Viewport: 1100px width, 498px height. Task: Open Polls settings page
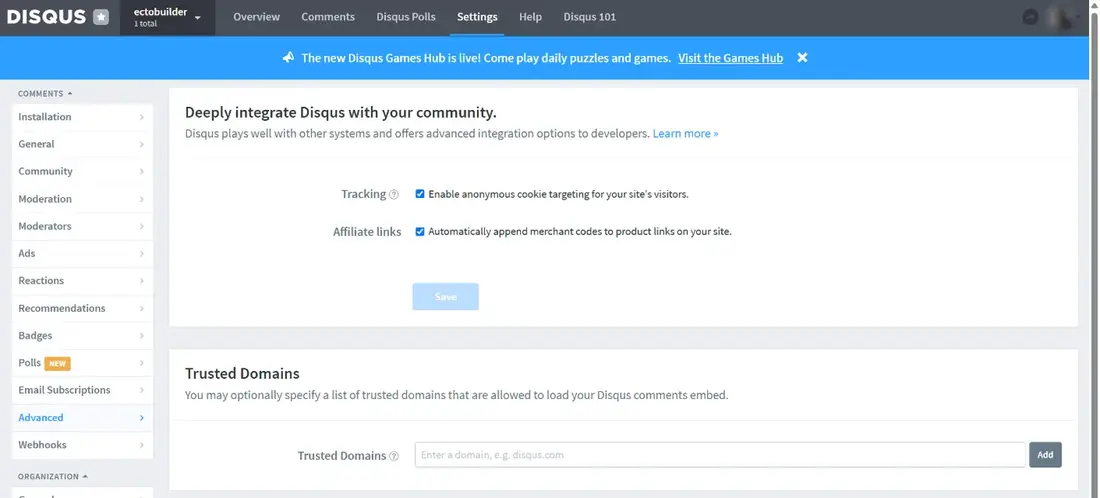coord(82,363)
